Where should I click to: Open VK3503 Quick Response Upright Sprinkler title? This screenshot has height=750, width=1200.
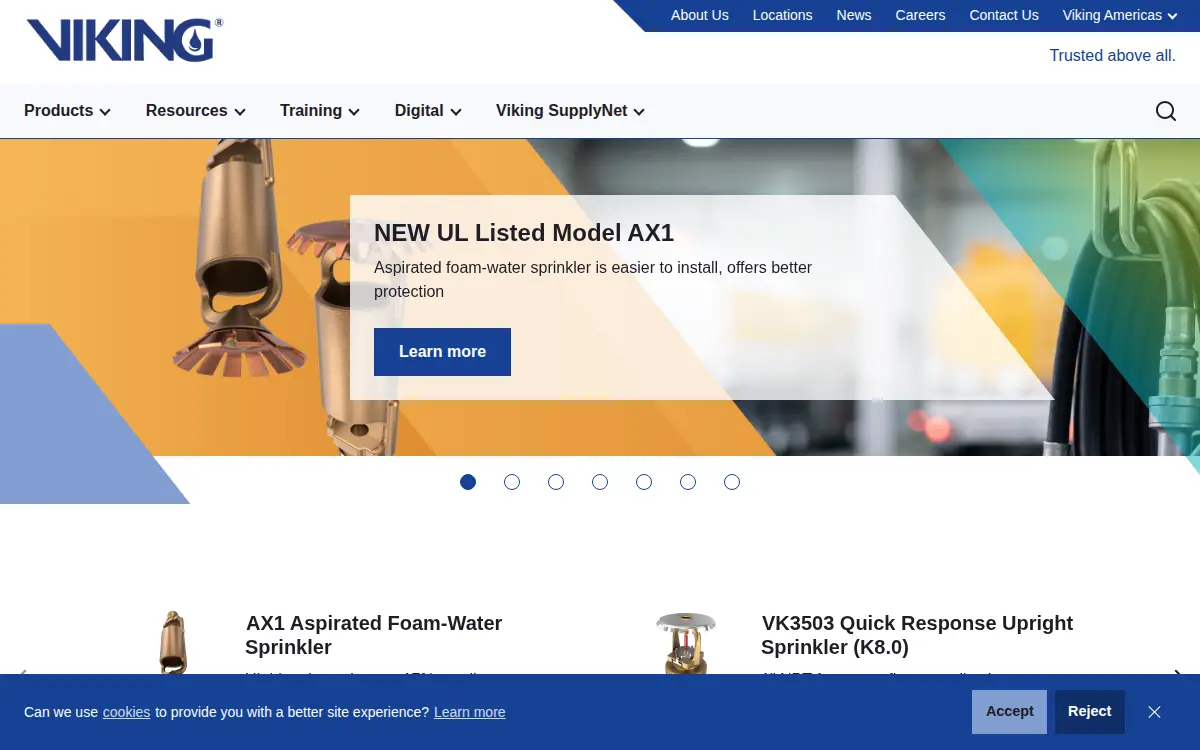pos(917,635)
